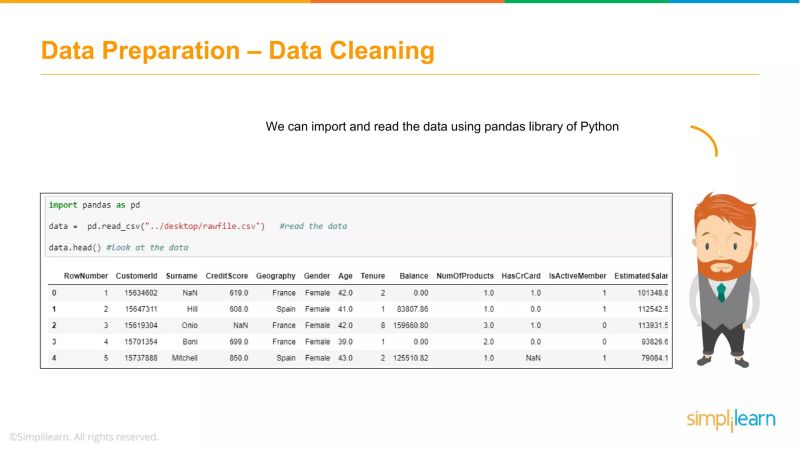Click CustomerId cell 15701354
The height and width of the screenshot is (450, 800).
(x=141, y=342)
